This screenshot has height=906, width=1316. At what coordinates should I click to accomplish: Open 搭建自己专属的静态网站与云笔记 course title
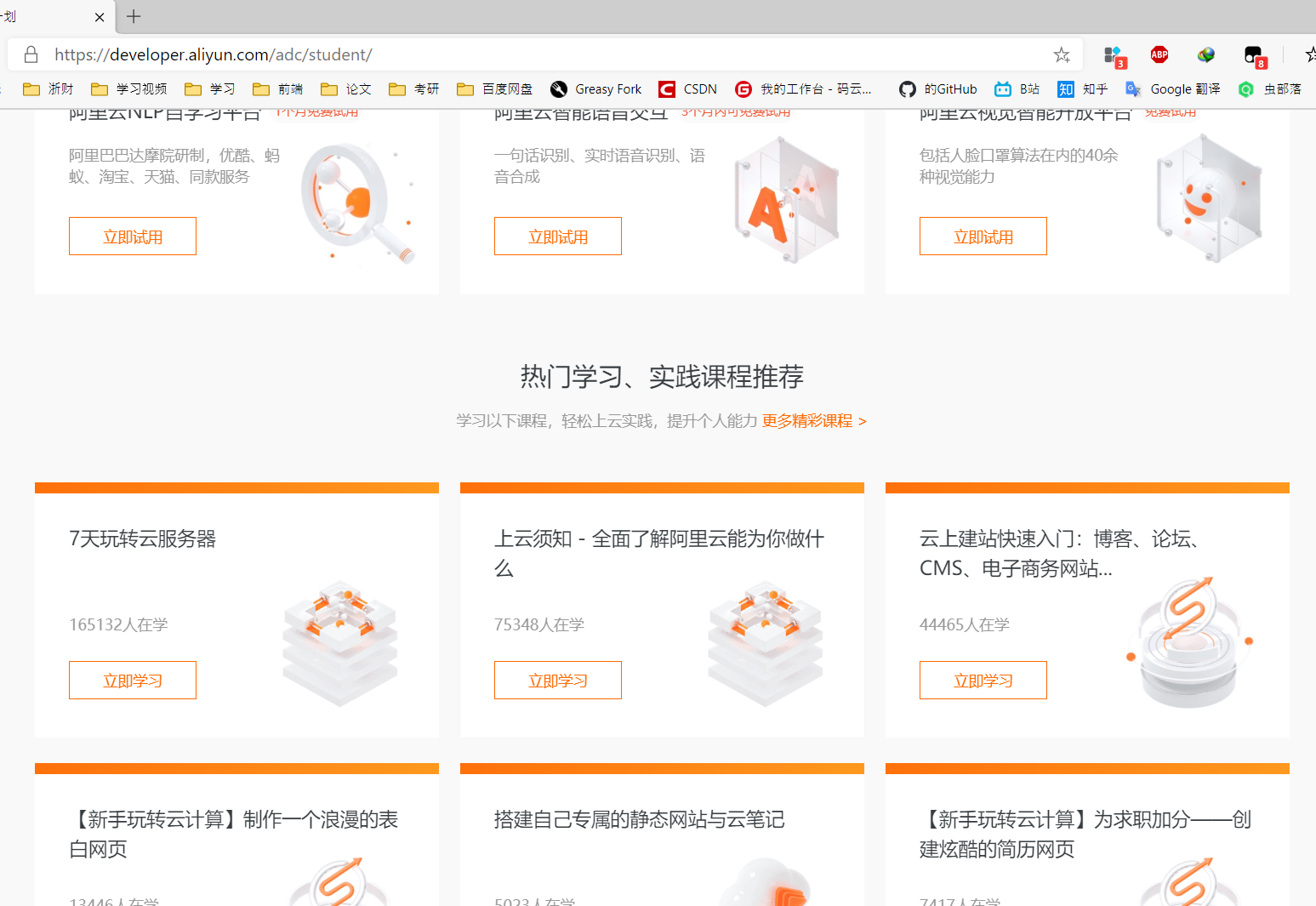(x=640, y=820)
